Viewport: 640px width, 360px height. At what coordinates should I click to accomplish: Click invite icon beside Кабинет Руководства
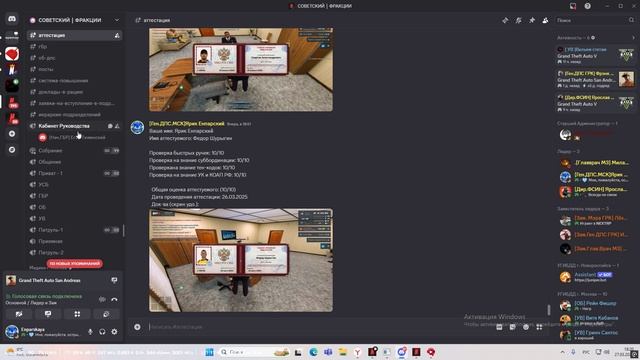[x=117, y=126]
